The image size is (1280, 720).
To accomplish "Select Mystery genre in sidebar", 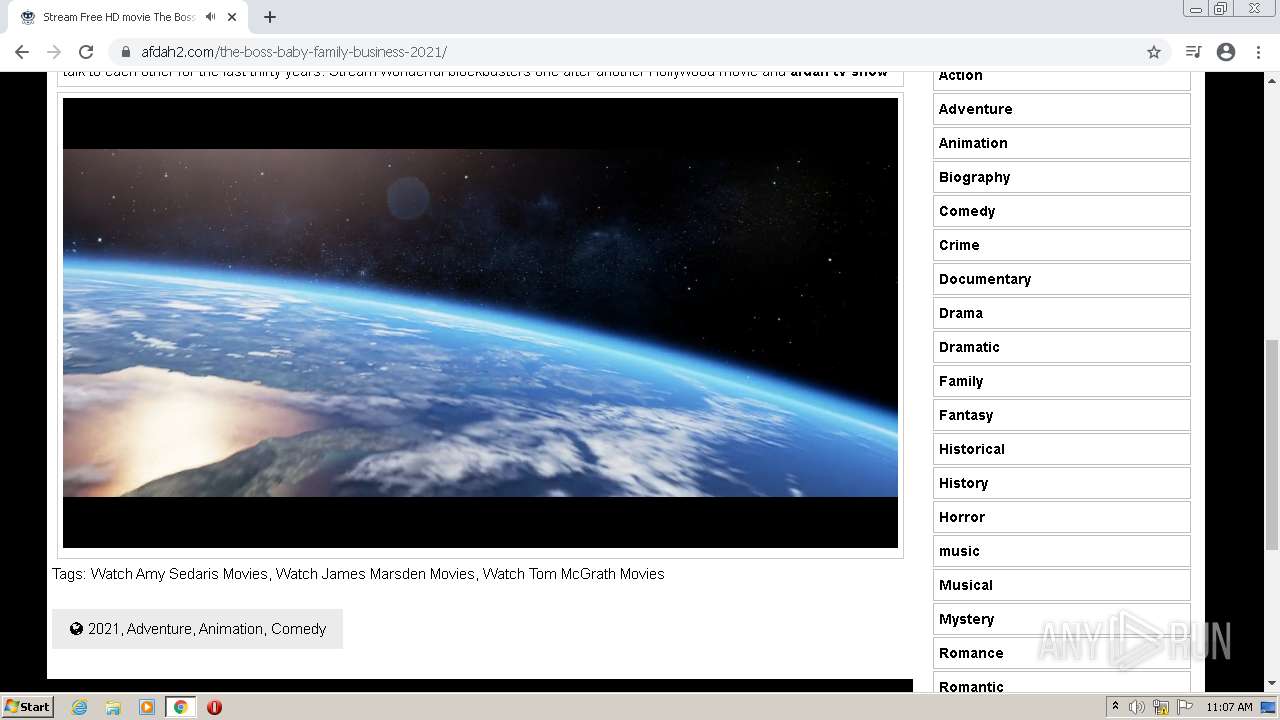I will coord(1061,619).
